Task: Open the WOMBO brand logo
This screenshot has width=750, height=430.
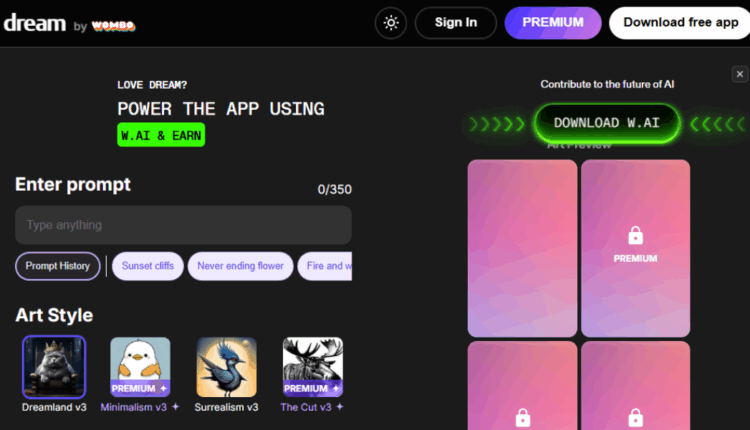Action: click(113, 25)
